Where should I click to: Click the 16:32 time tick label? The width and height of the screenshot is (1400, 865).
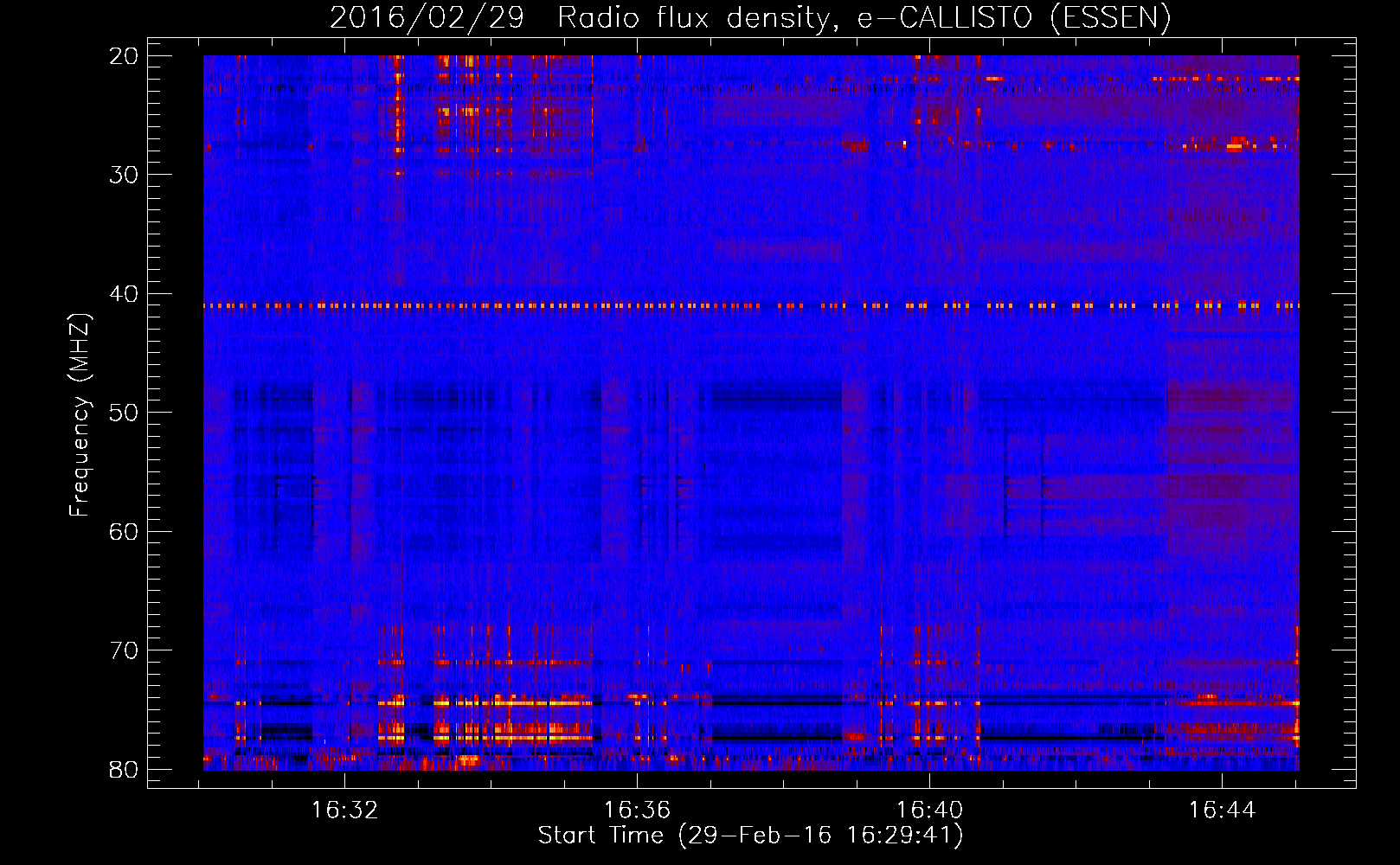click(x=345, y=811)
